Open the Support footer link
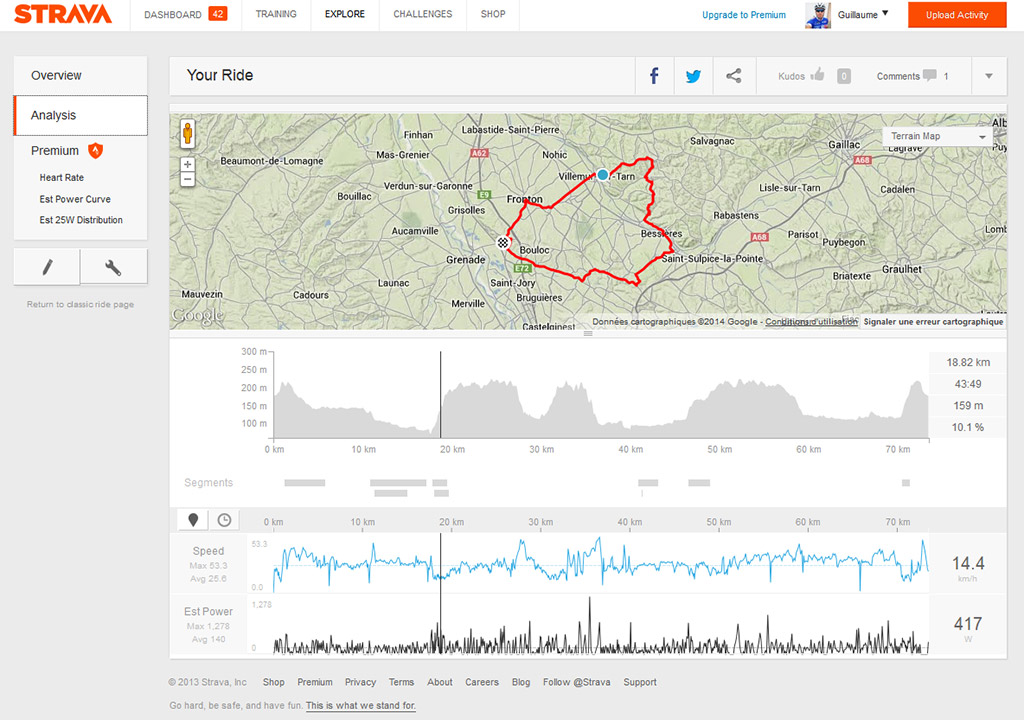 pos(640,682)
